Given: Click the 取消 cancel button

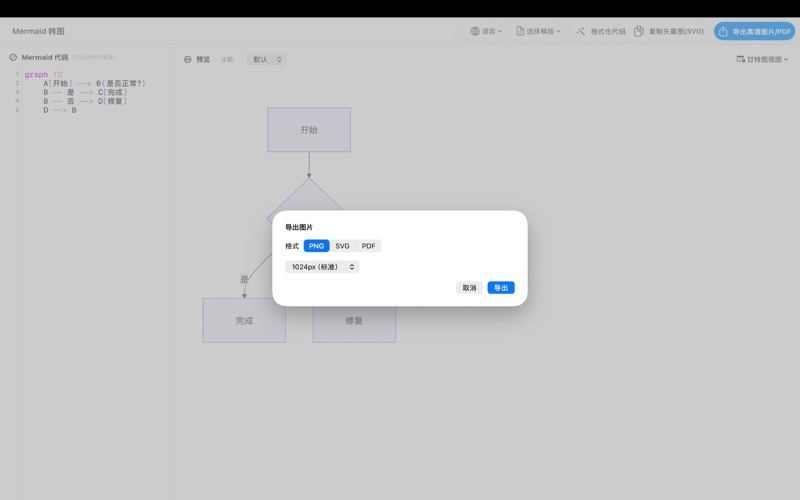Looking at the screenshot, I should 469,288.
